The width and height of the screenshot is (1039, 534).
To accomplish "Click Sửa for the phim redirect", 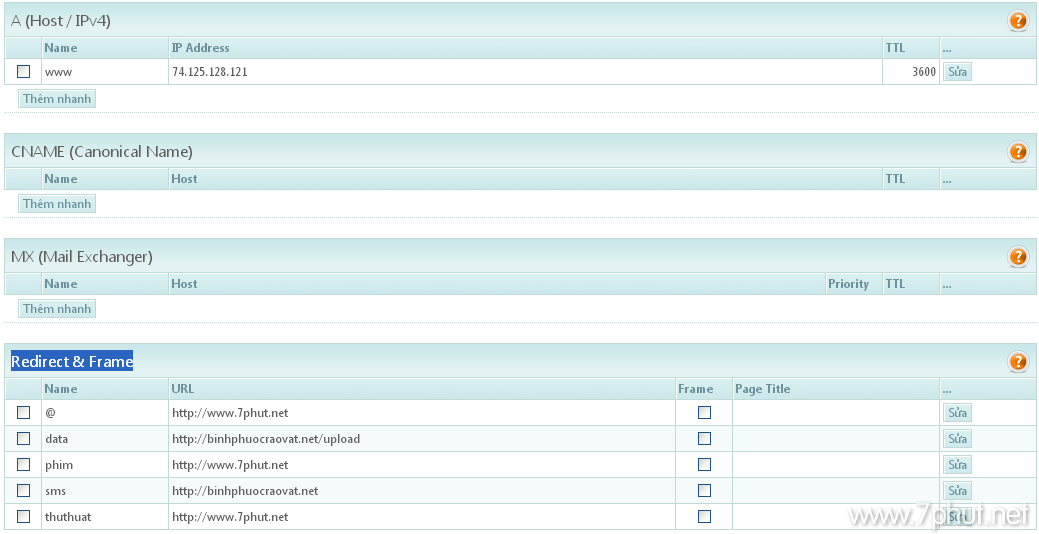I will coord(957,464).
